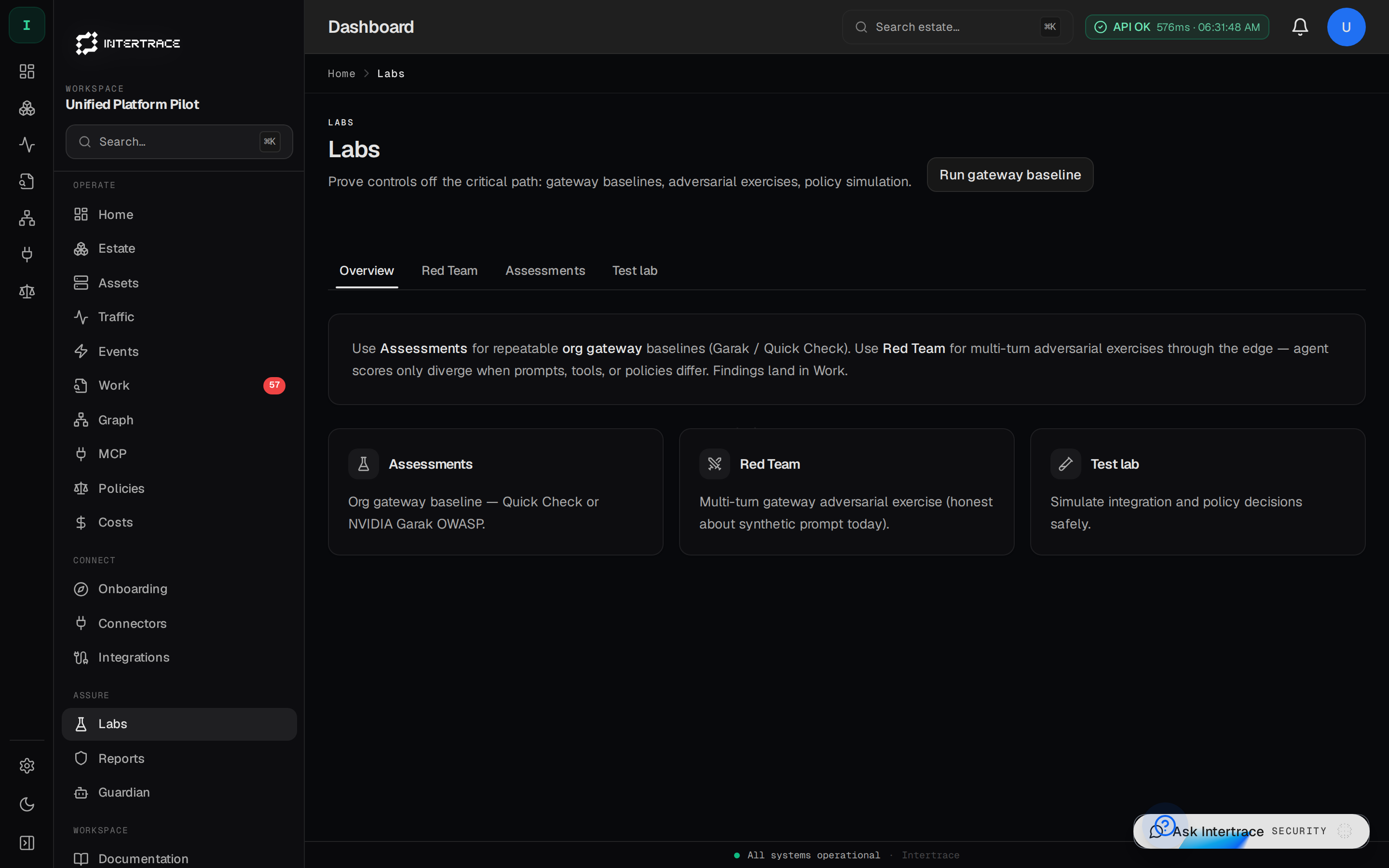Open Costs in the sidebar
The image size is (1389, 868).
[x=179, y=522]
